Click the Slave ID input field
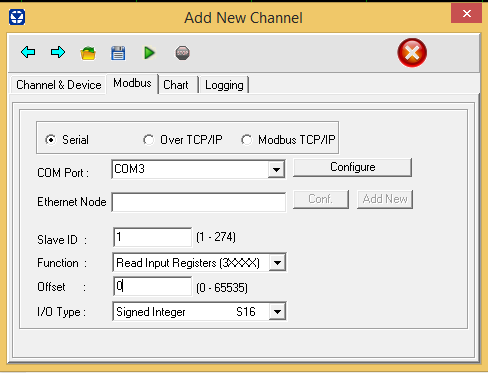This screenshot has height=373, width=488. point(153,237)
